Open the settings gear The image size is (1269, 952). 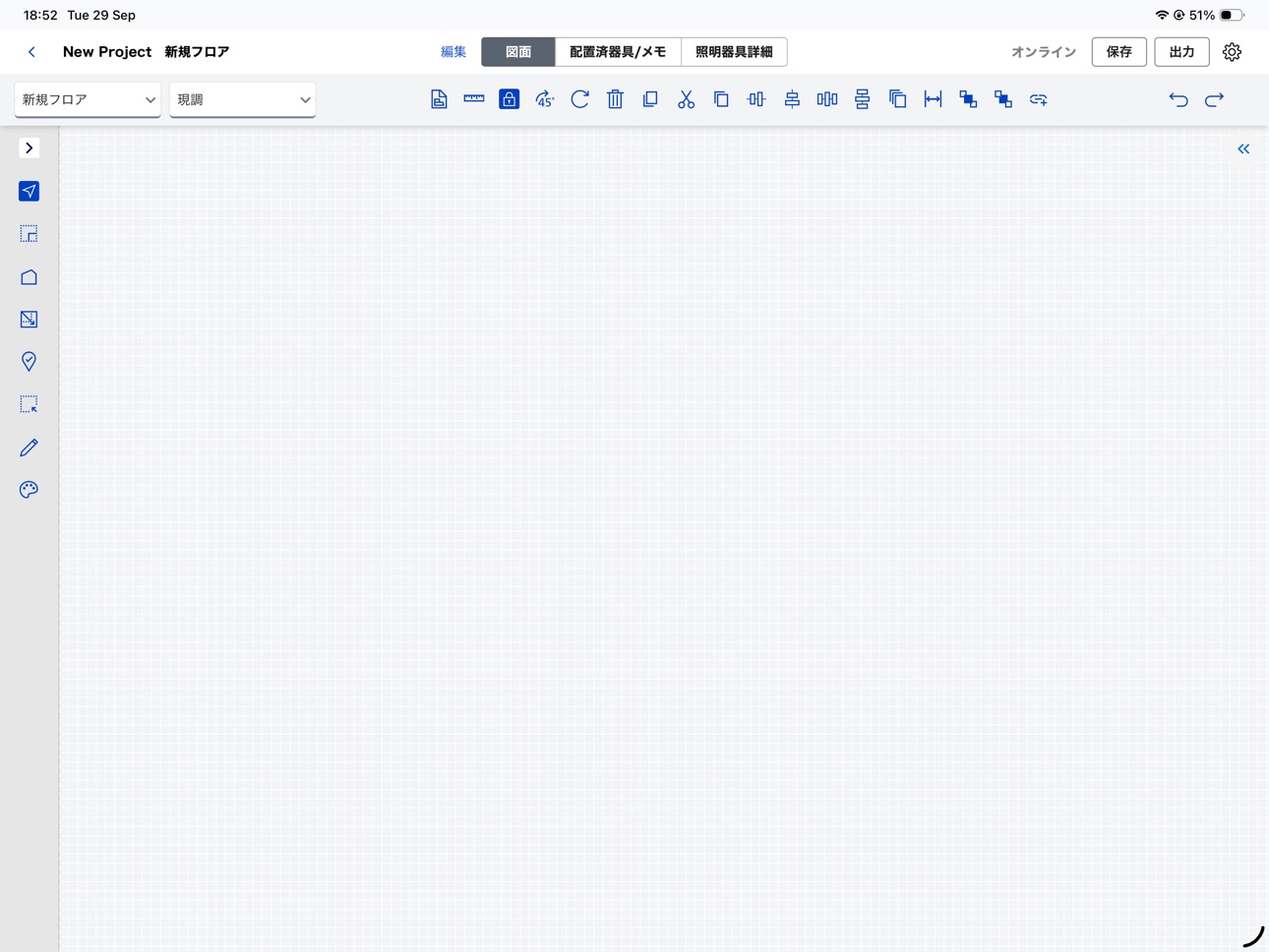pos(1232,52)
